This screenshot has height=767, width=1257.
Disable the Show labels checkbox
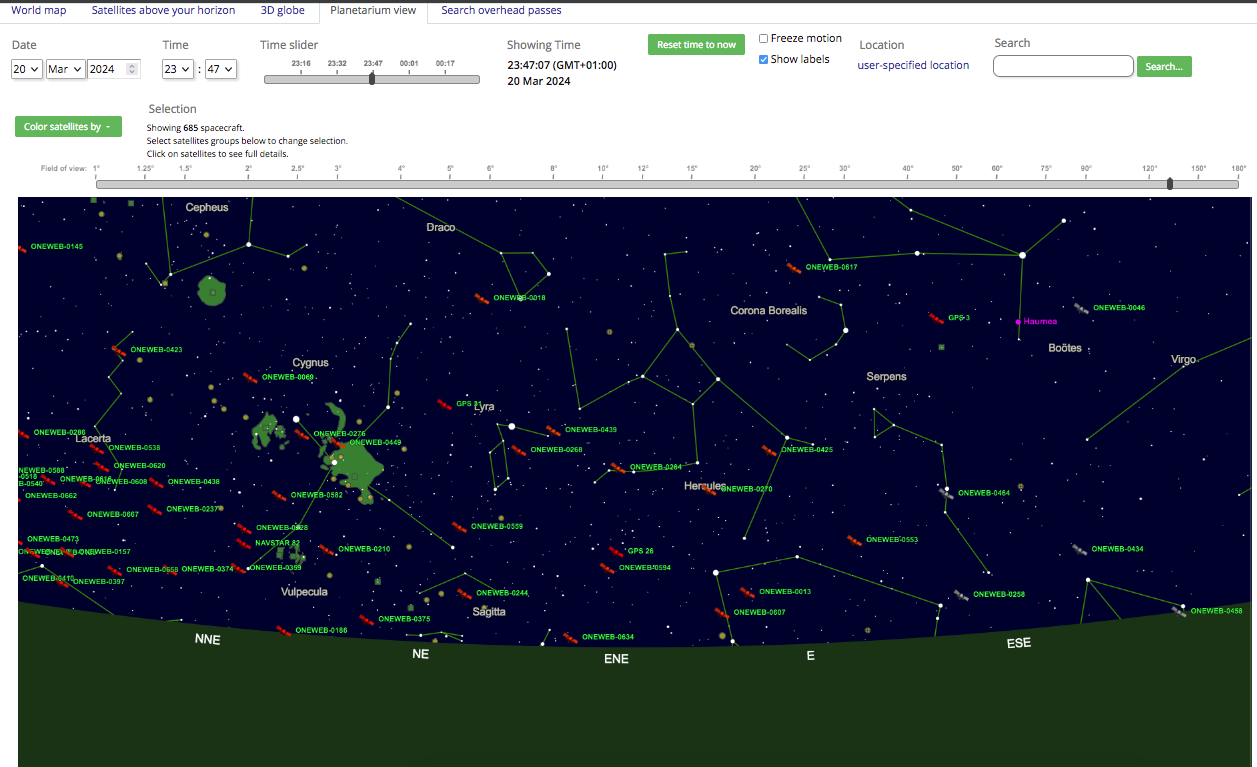pos(764,60)
